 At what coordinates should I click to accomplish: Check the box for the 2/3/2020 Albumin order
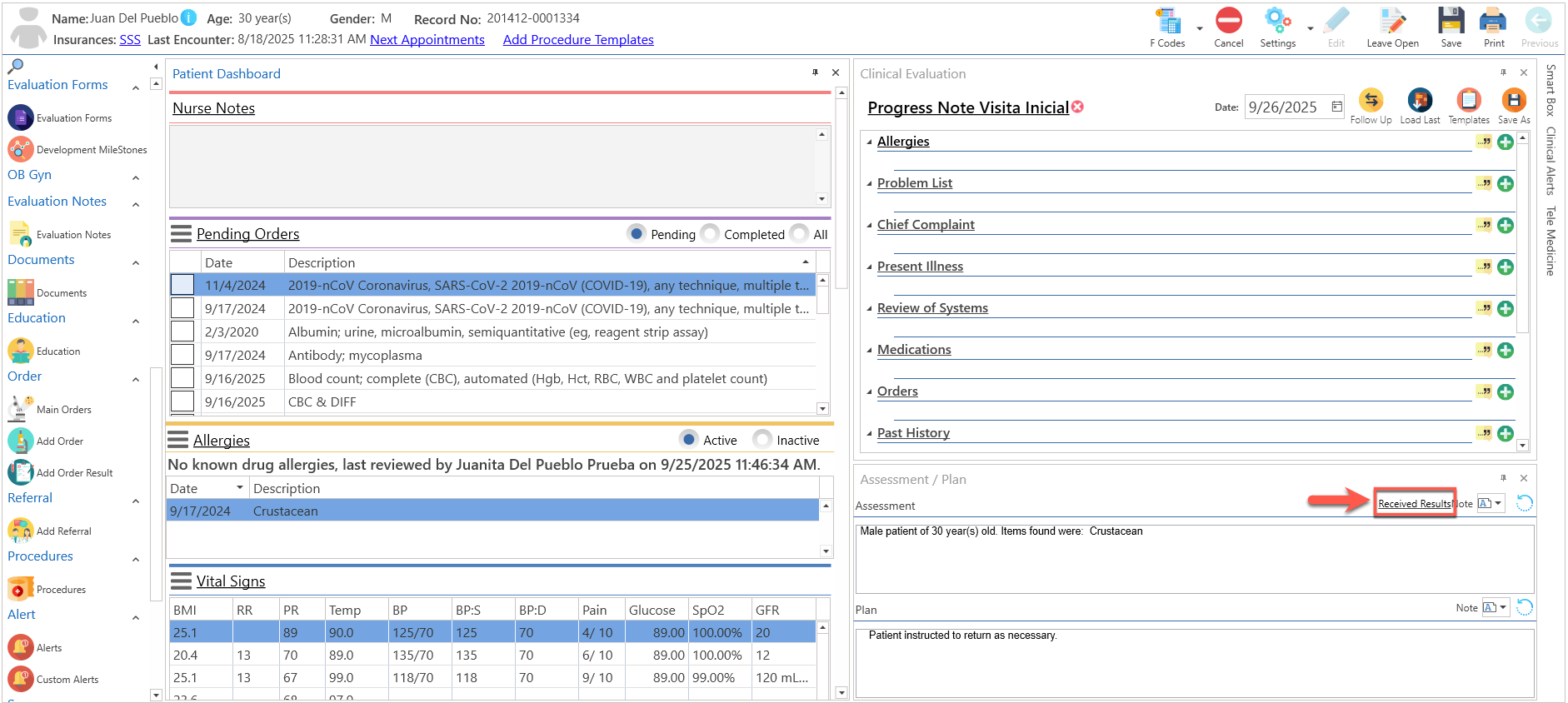182,332
